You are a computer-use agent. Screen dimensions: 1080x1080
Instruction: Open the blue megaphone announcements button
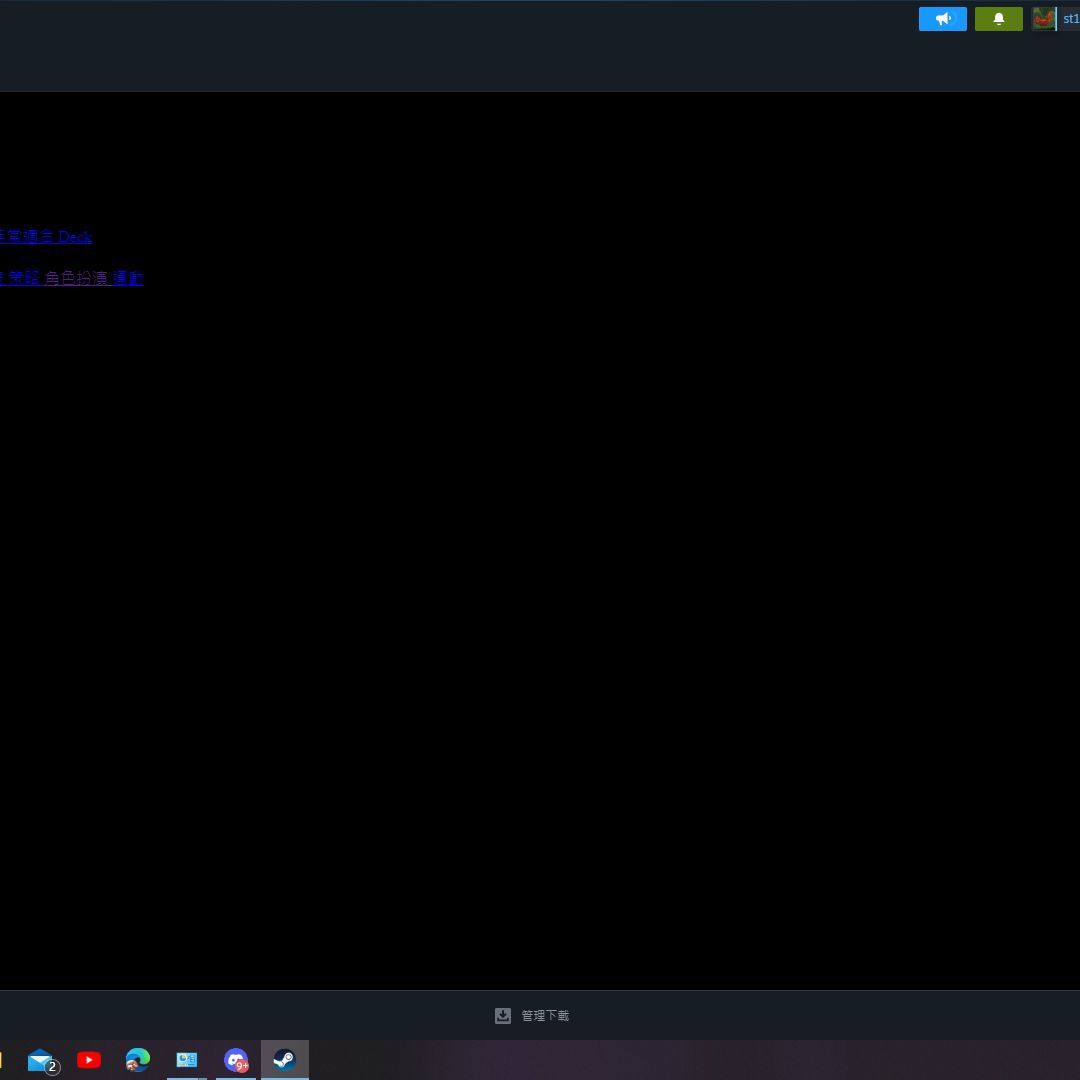(942, 19)
